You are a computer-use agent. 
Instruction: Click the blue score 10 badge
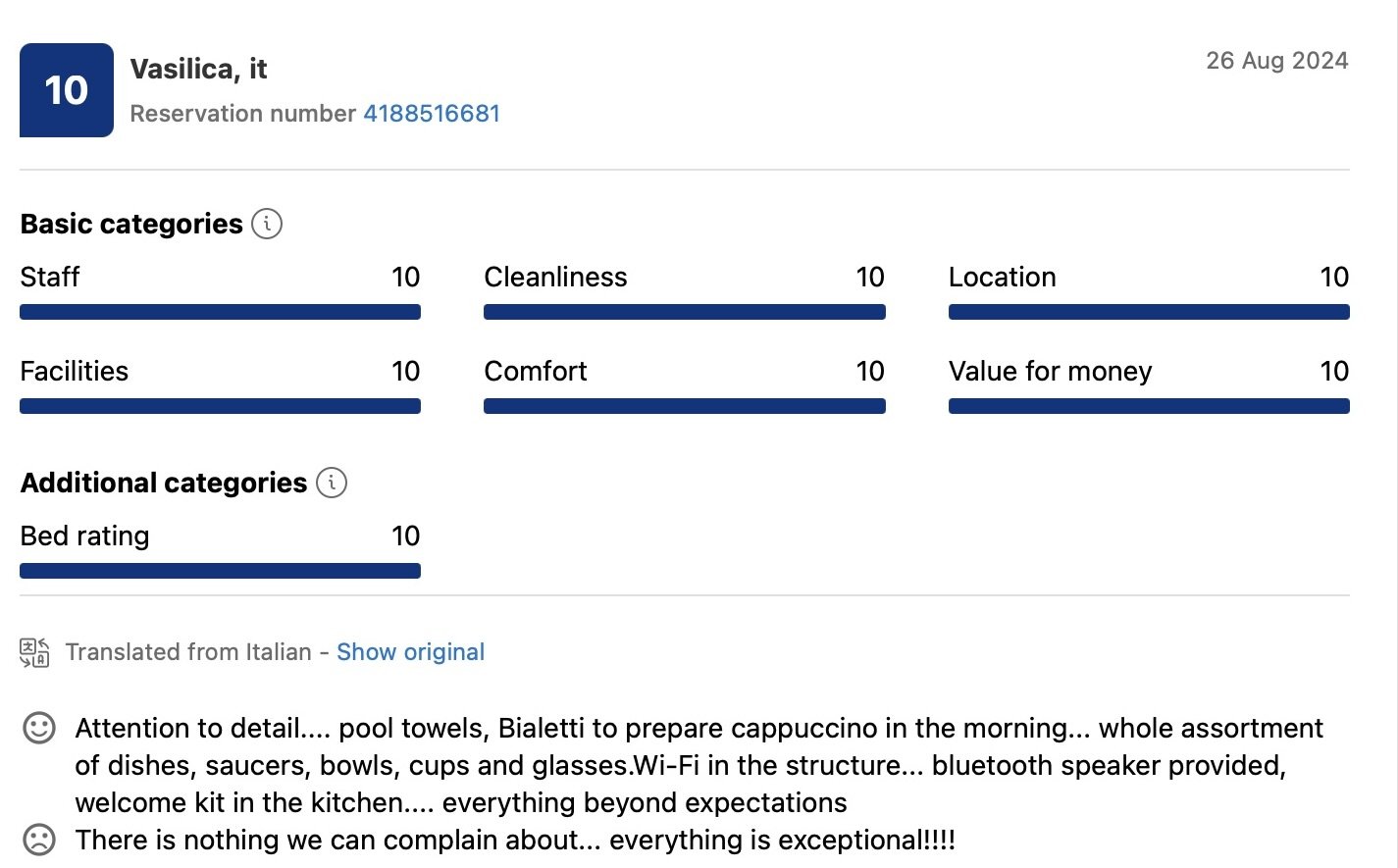pyautogui.click(x=67, y=90)
